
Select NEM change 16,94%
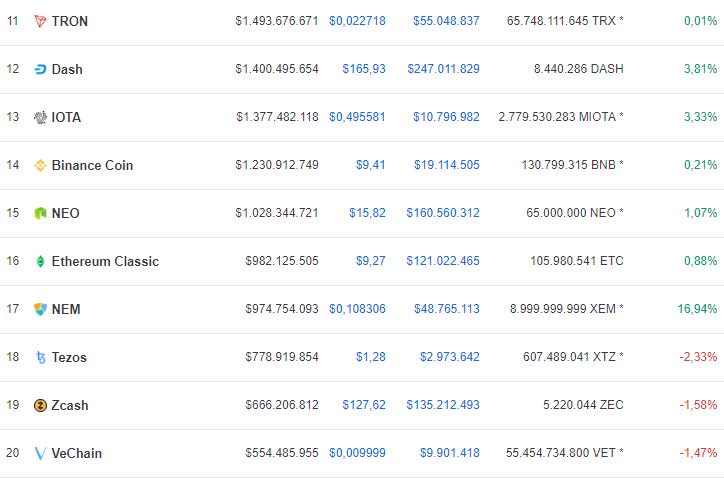pos(697,309)
